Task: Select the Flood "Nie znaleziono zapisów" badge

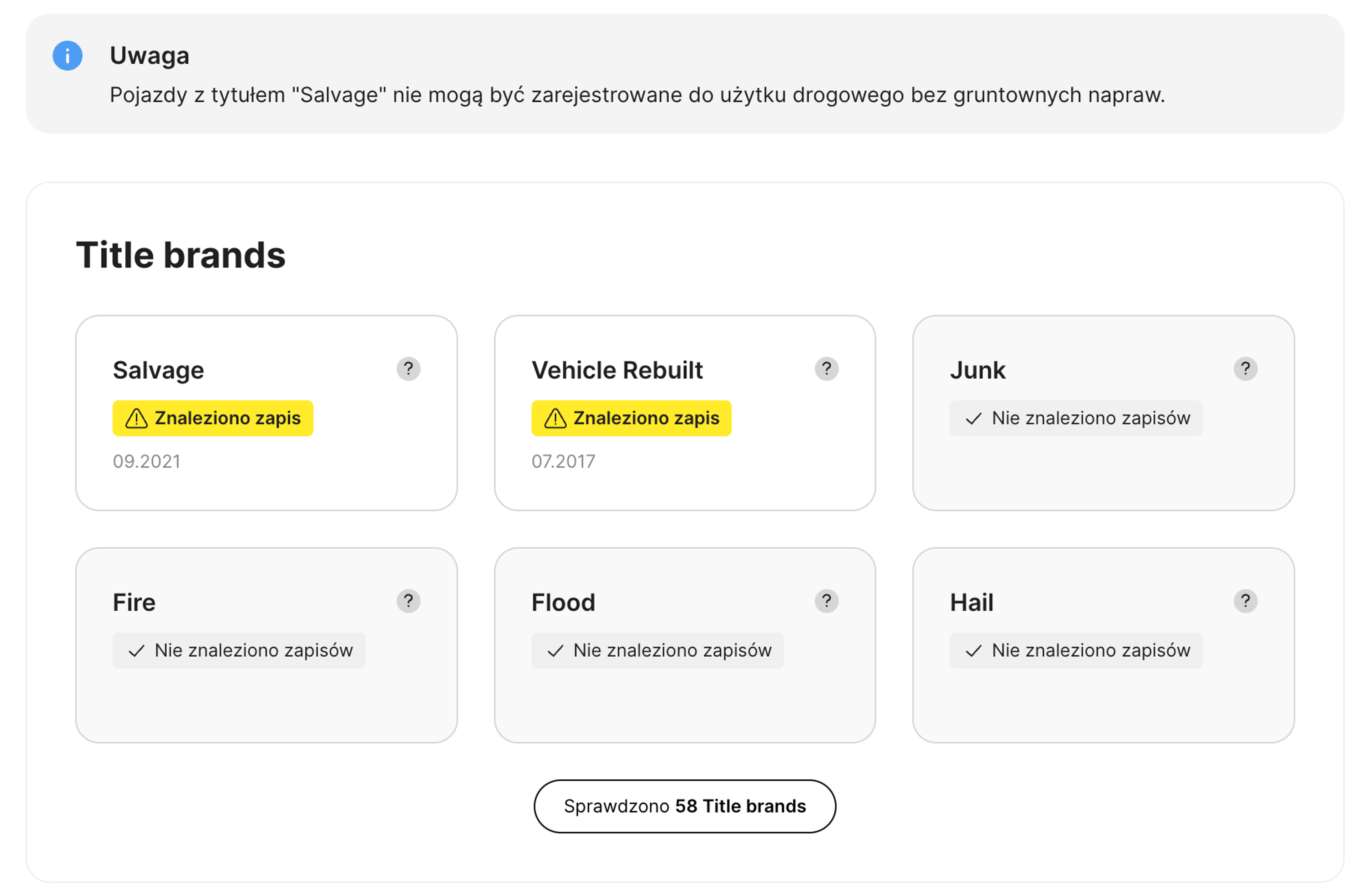Action: click(x=657, y=650)
